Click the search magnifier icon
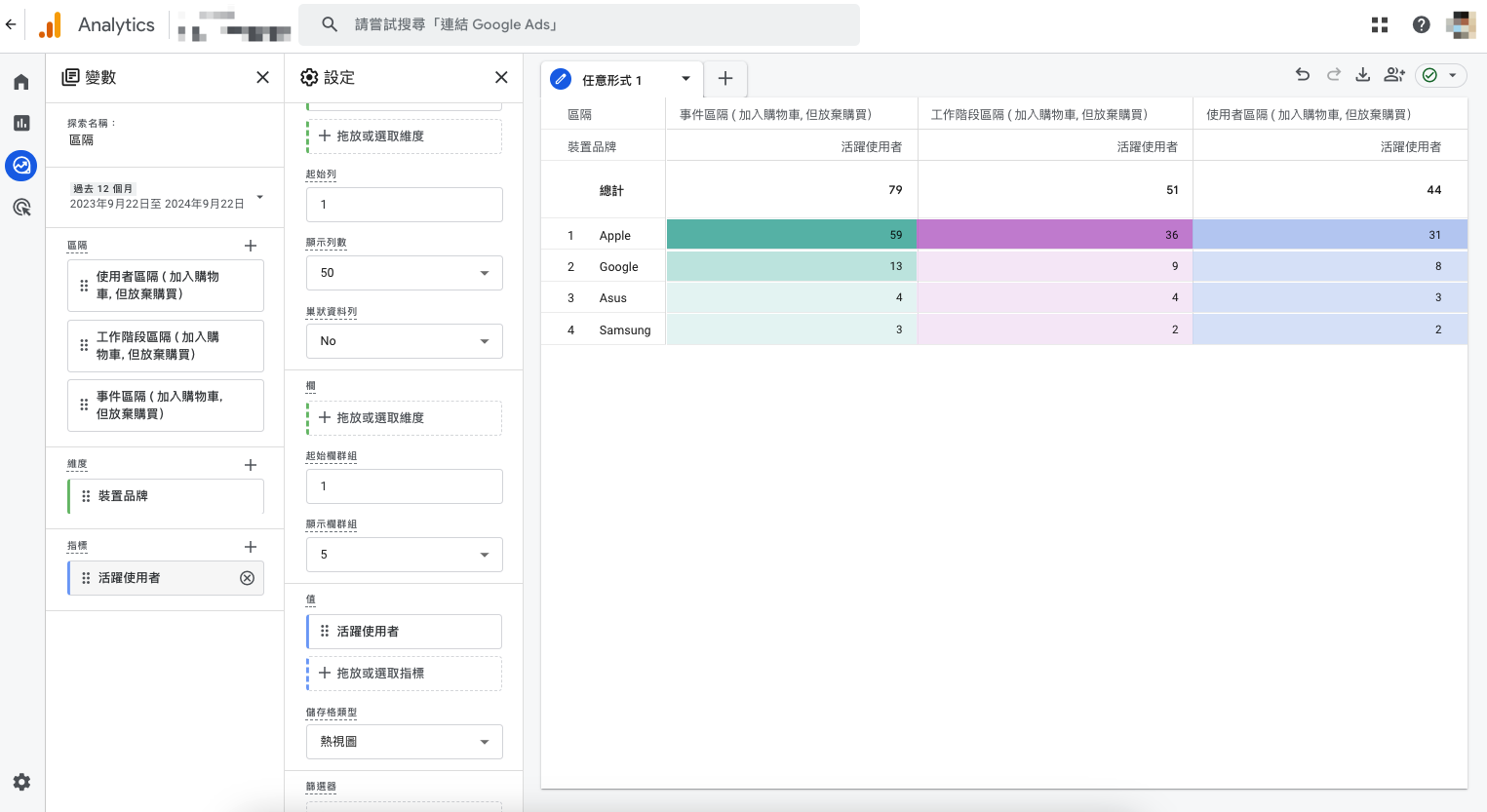Image resolution: width=1487 pixels, height=812 pixels. (x=330, y=24)
